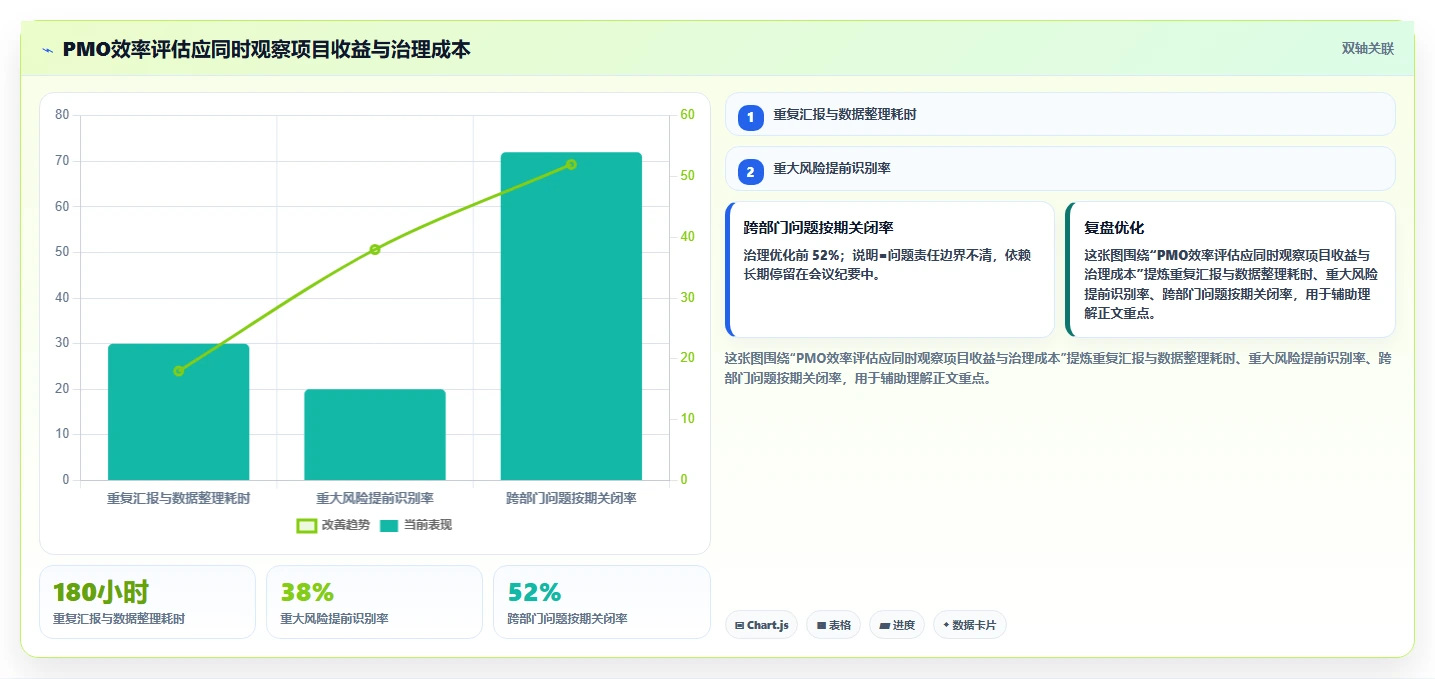The image size is (1435, 679).
Task: Click the left axis value 80
Action: tap(62, 115)
